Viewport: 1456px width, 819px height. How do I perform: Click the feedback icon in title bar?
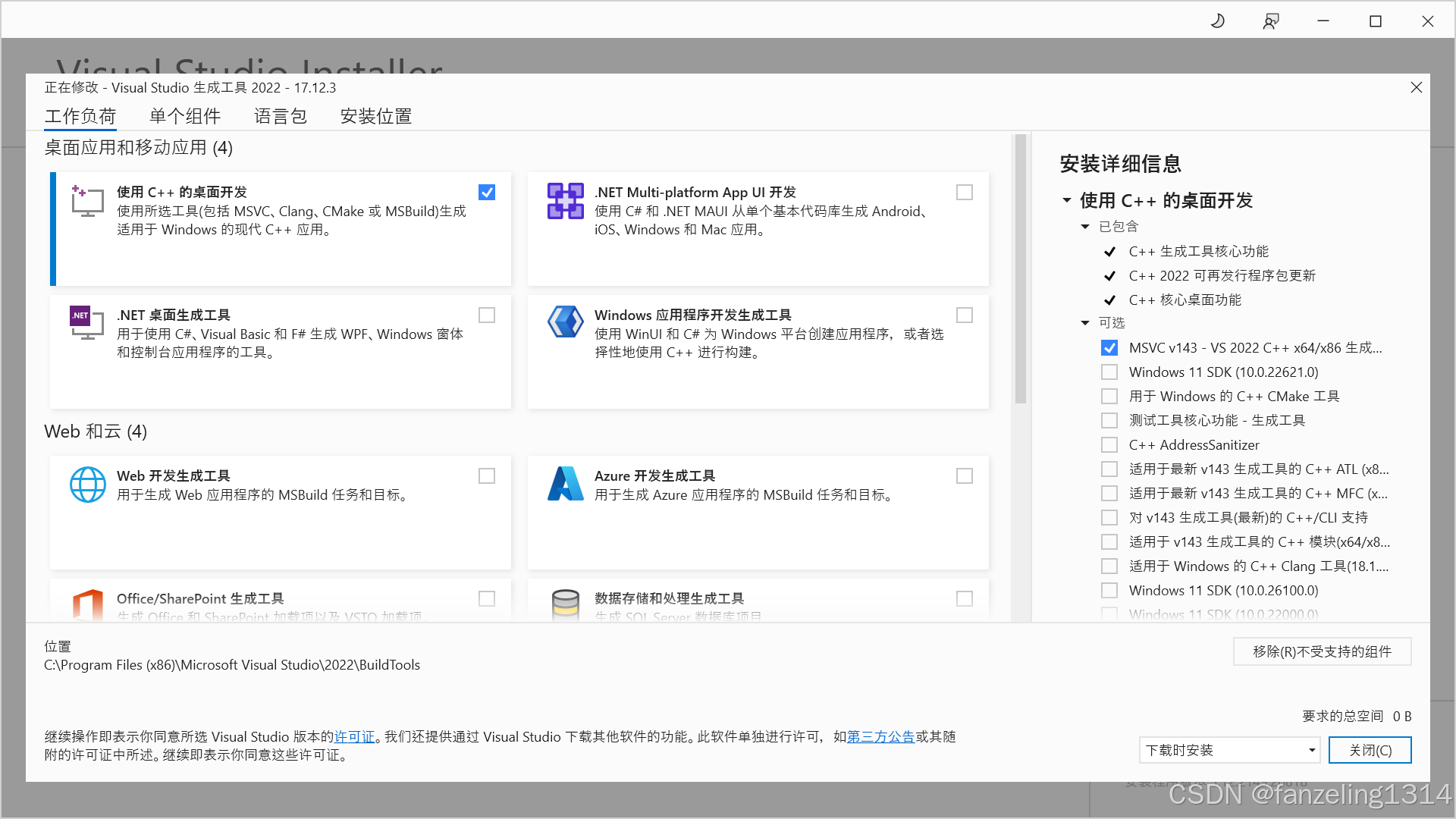[1270, 20]
